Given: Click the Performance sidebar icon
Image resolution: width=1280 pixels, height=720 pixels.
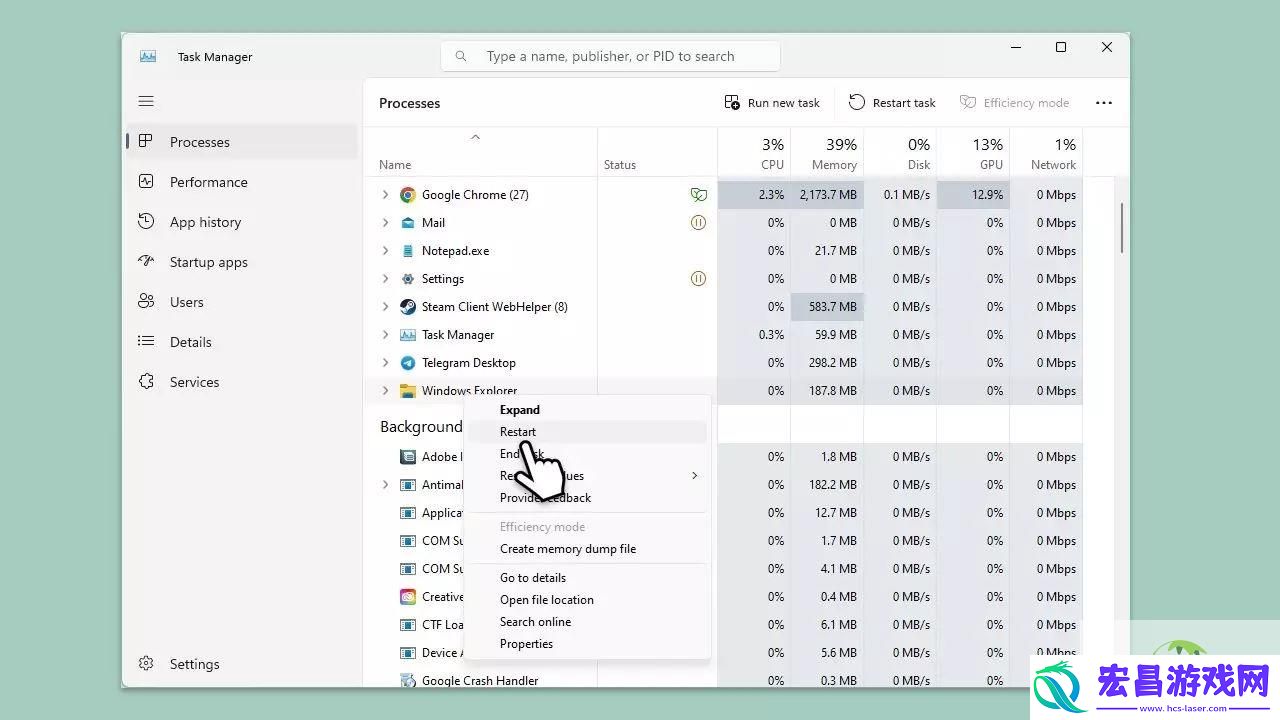Looking at the screenshot, I should 146,181.
